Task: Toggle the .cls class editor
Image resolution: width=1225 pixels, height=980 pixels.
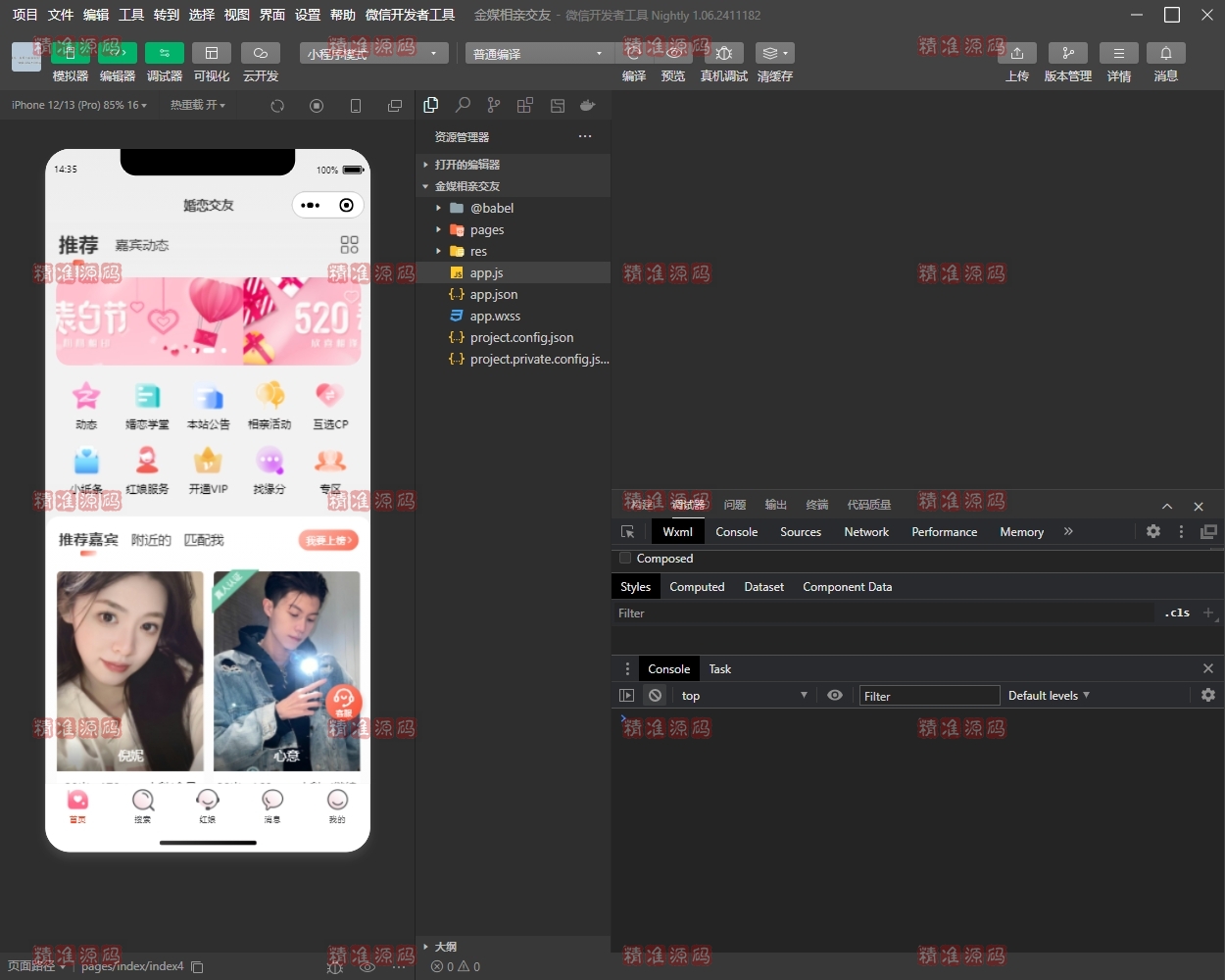Action: (x=1177, y=612)
